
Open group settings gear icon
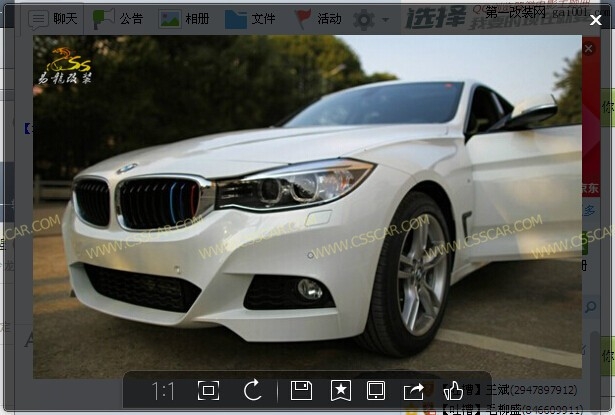click(364, 20)
